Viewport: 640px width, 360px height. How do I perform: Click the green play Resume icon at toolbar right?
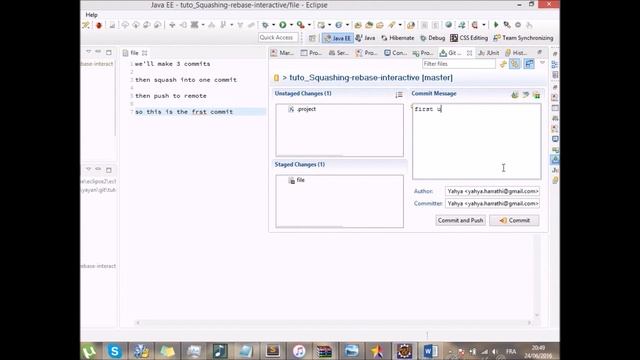click(x=496, y=25)
